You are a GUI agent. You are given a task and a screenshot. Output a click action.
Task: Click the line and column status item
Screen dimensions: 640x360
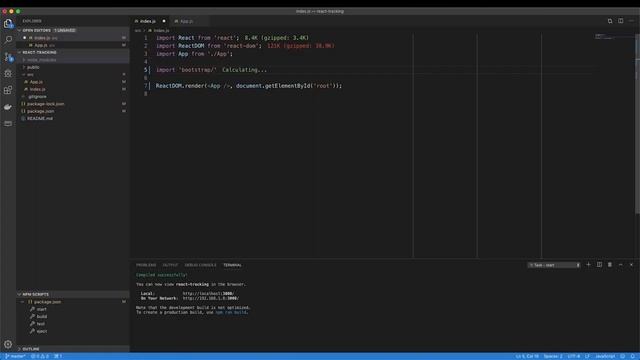pyautogui.click(x=527, y=356)
